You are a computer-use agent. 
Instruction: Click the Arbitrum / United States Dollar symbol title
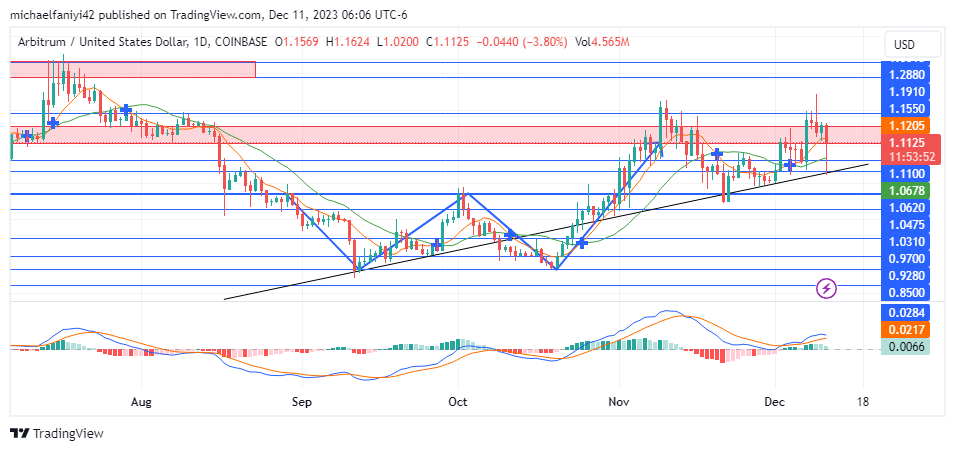point(103,41)
